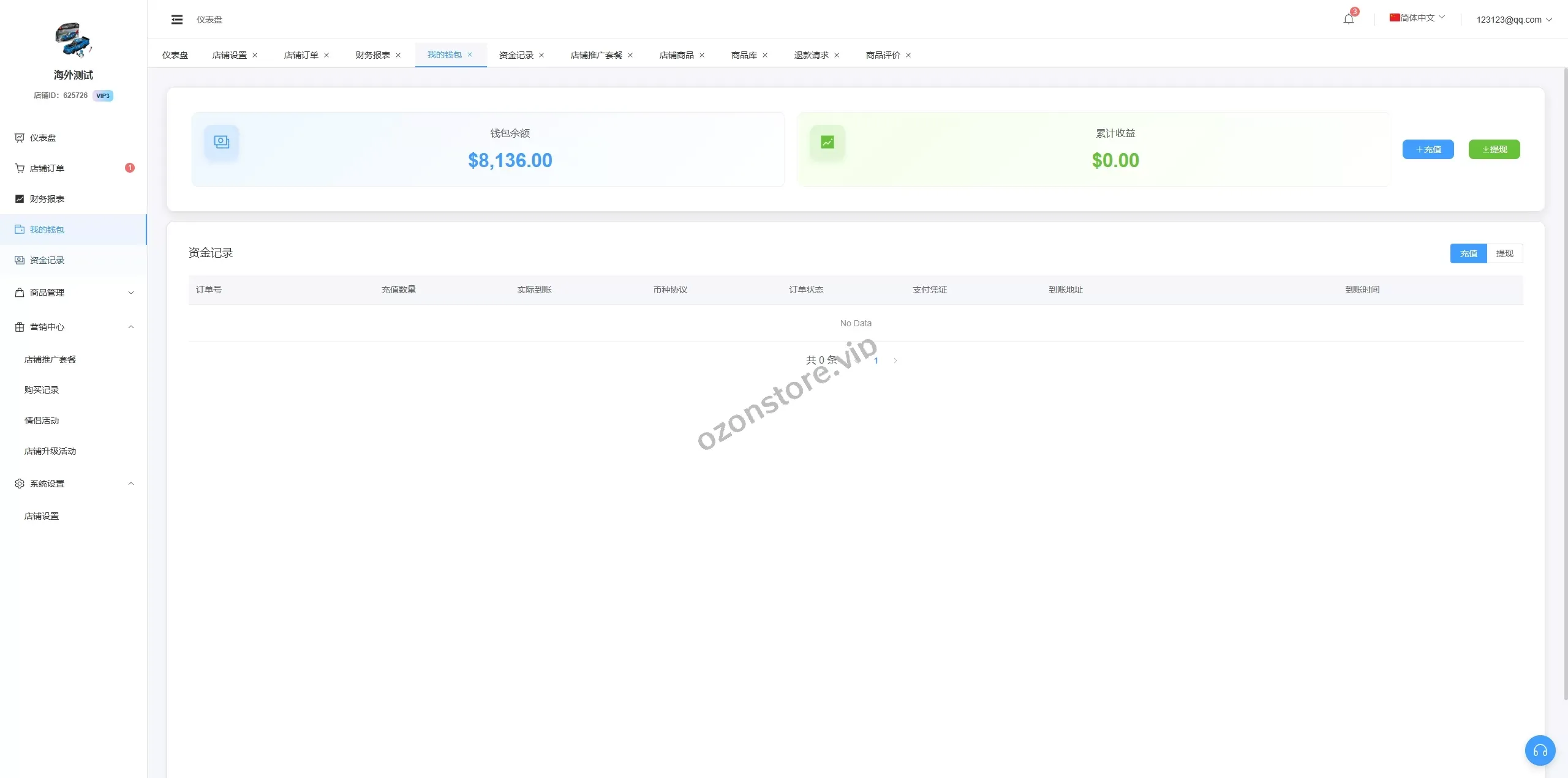Screen dimensions: 1568x778
Task: Switch fund records to 提现
Action: click(x=1504, y=253)
